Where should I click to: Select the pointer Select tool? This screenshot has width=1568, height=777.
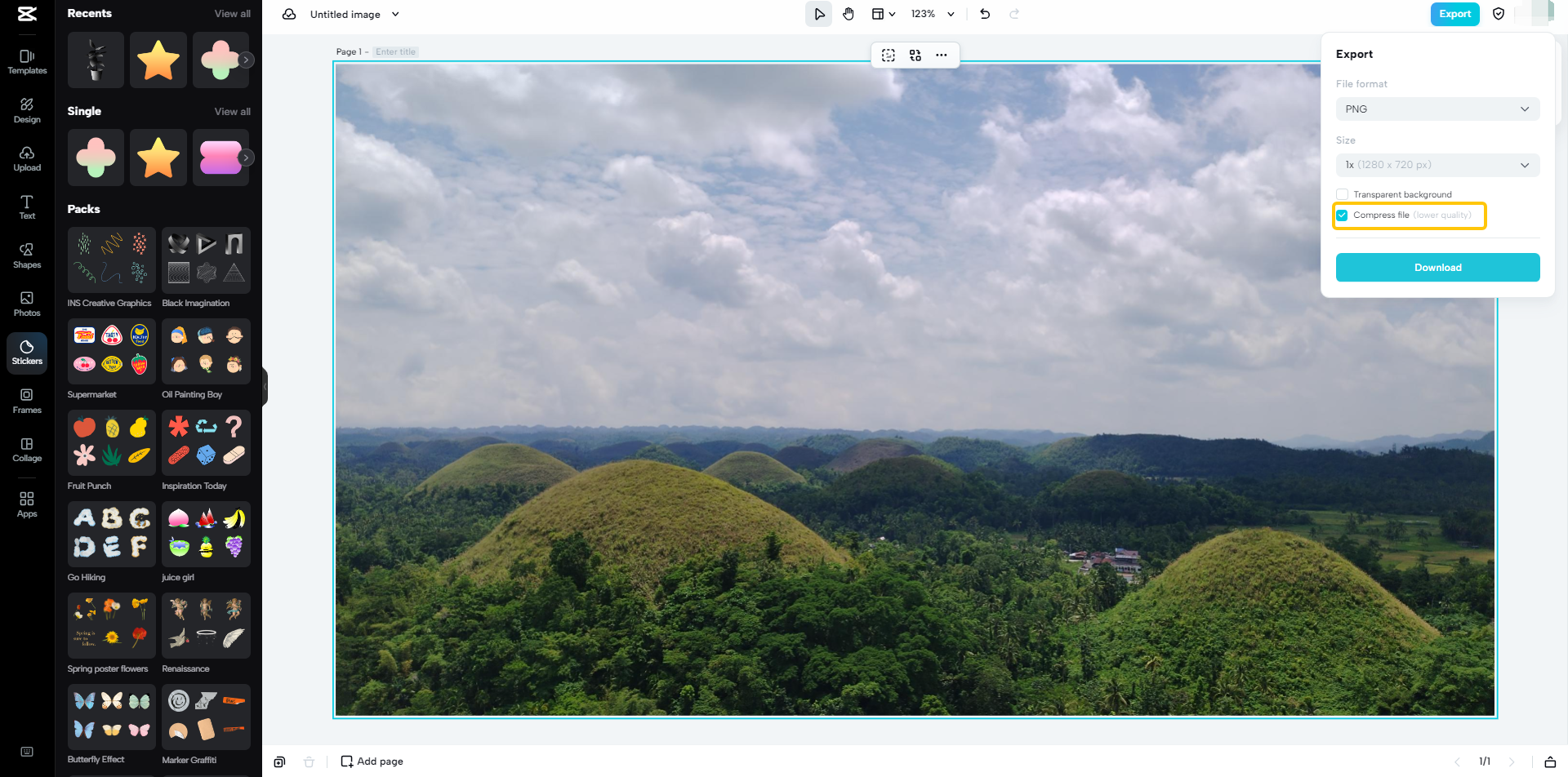(x=819, y=14)
